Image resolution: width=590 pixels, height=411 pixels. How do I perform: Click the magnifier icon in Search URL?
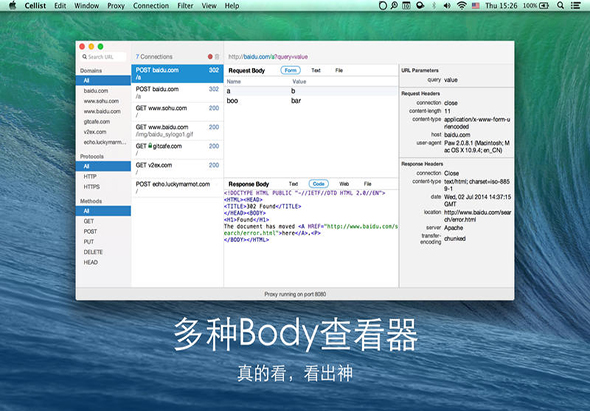pos(84,57)
